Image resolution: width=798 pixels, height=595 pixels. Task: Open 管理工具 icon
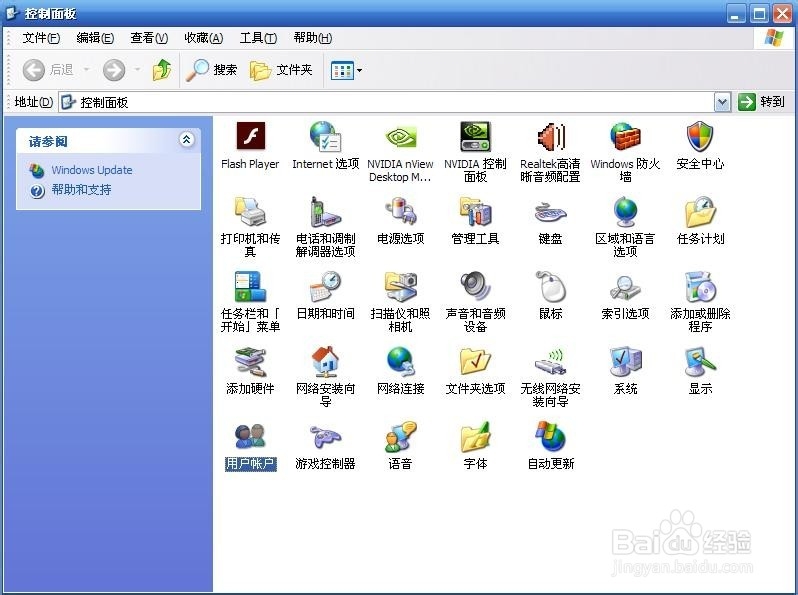[475, 211]
